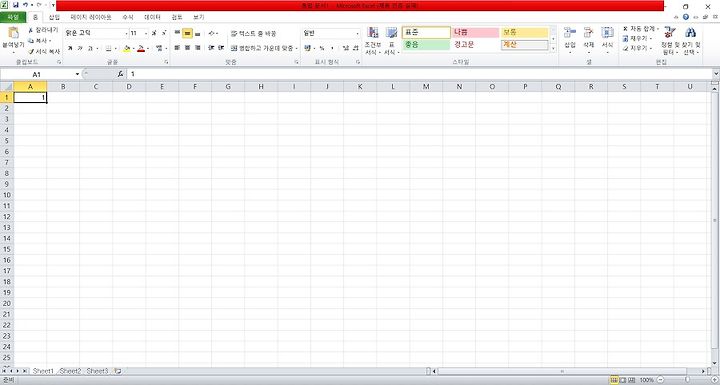Click the text orientation icon

(212, 33)
